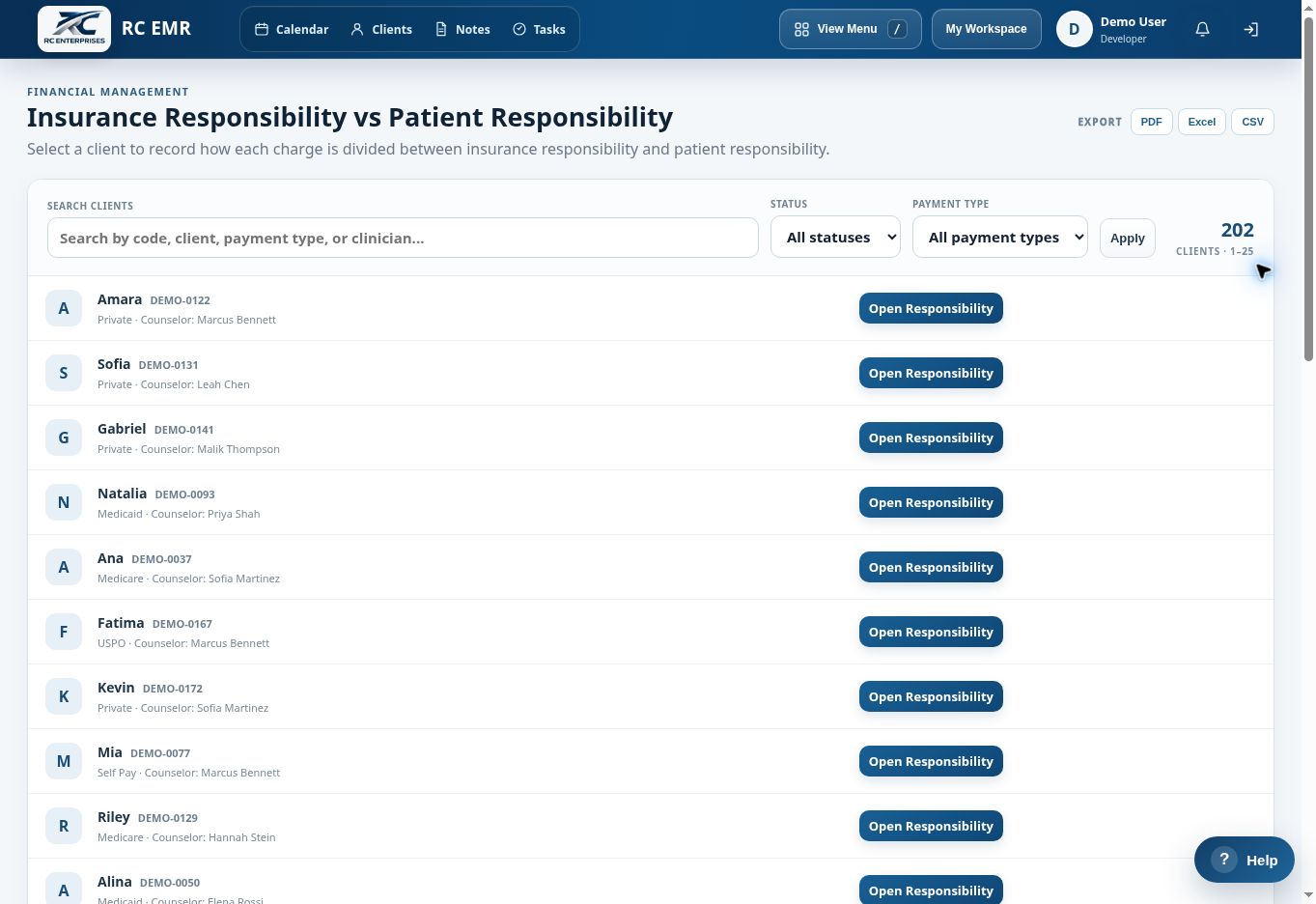Export the report as PDF
1316x904 pixels.
(x=1151, y=122)
